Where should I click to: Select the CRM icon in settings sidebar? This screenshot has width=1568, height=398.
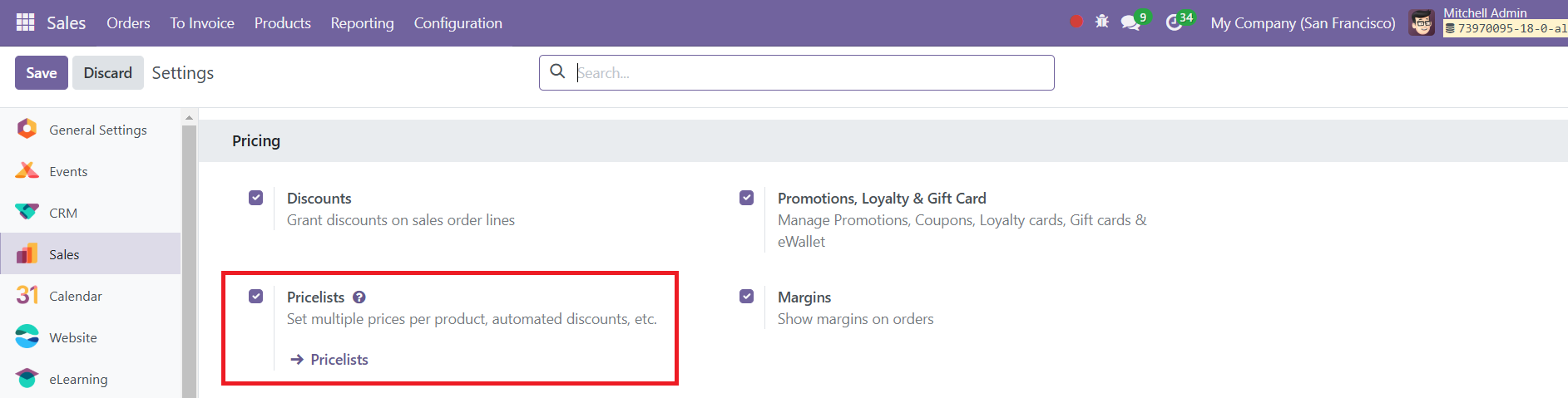pyautogui.click(x=27, y=213)
